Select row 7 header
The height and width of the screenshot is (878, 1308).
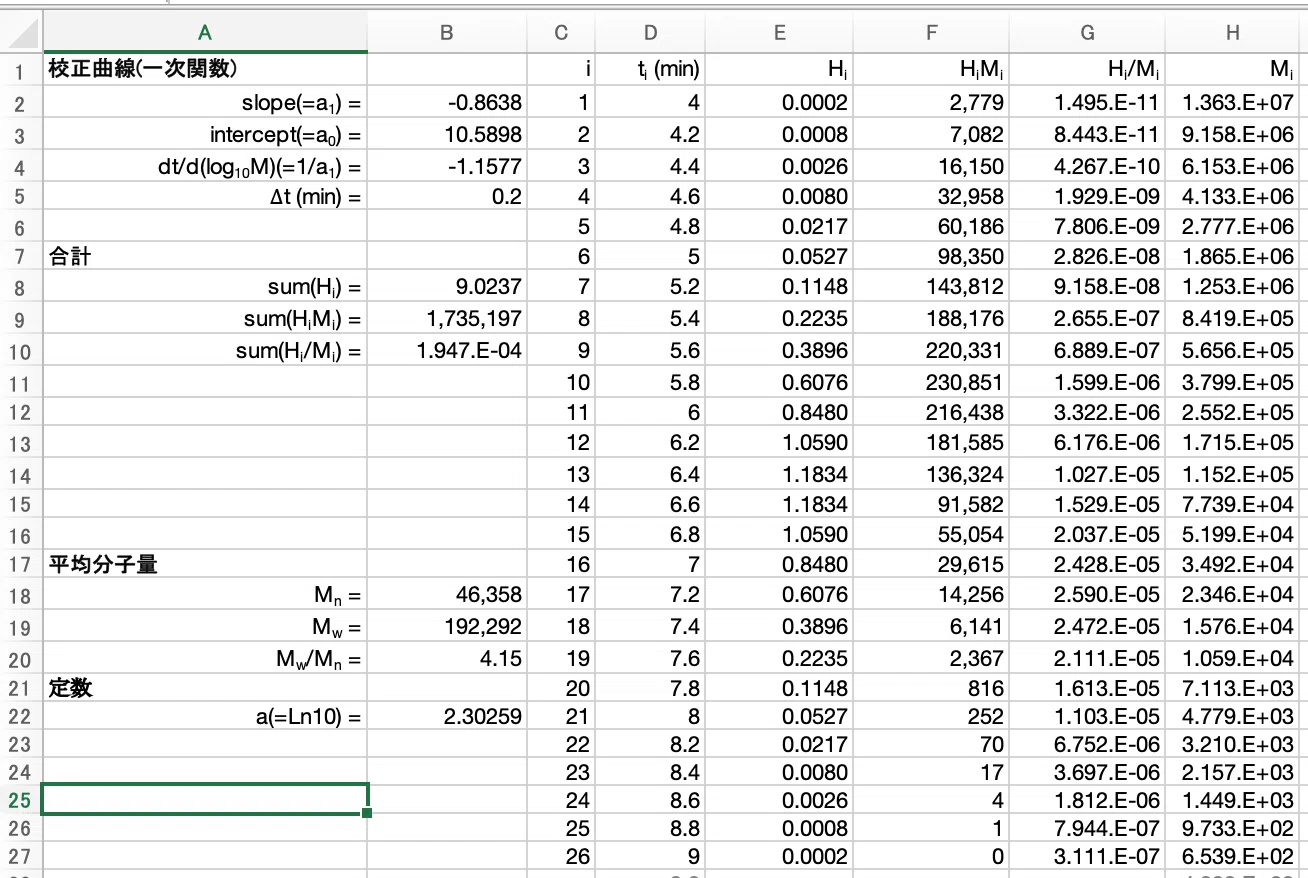[21, 257]
